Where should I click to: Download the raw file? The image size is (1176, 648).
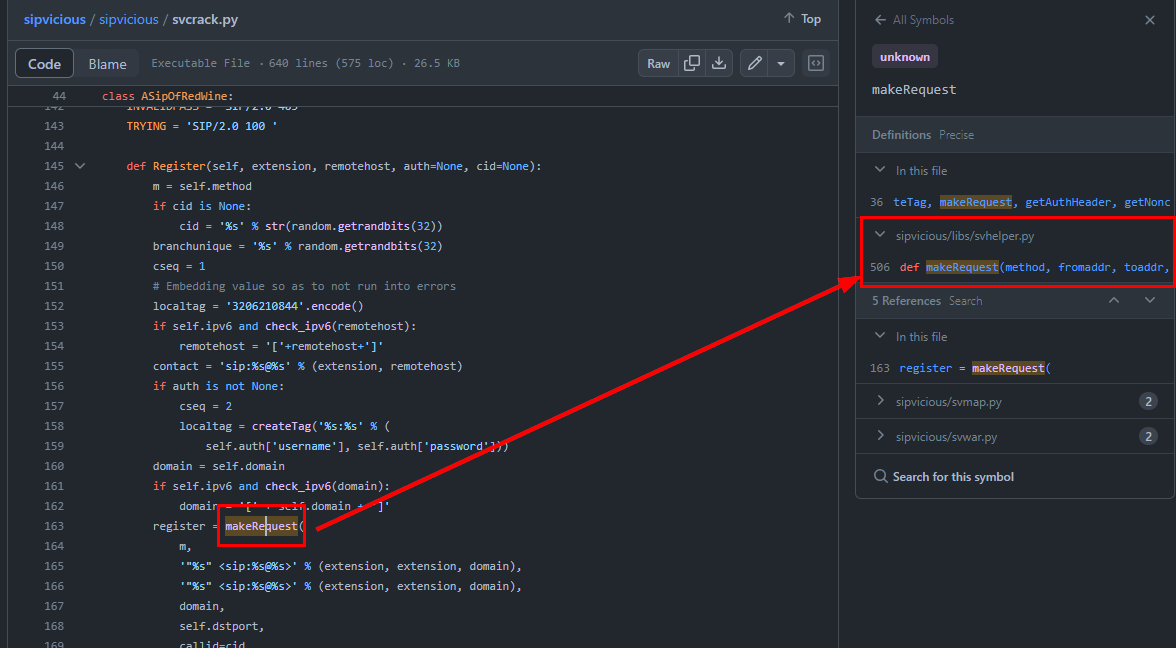[718, 64]
